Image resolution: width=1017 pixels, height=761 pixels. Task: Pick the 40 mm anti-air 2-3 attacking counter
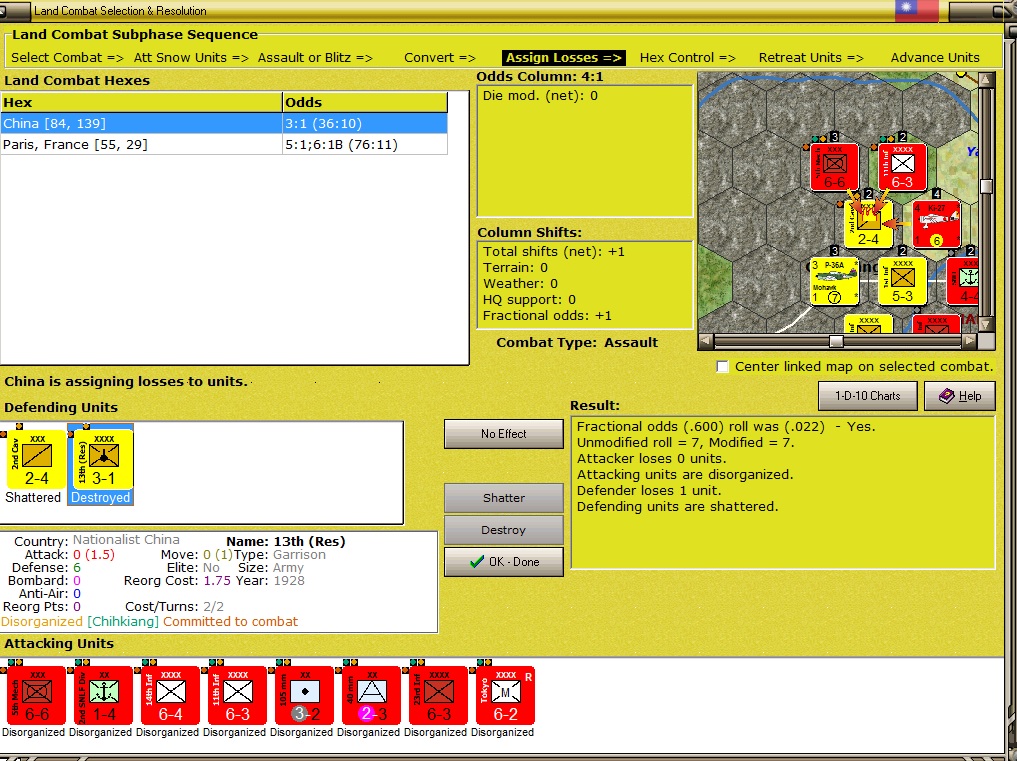[372, 695]
